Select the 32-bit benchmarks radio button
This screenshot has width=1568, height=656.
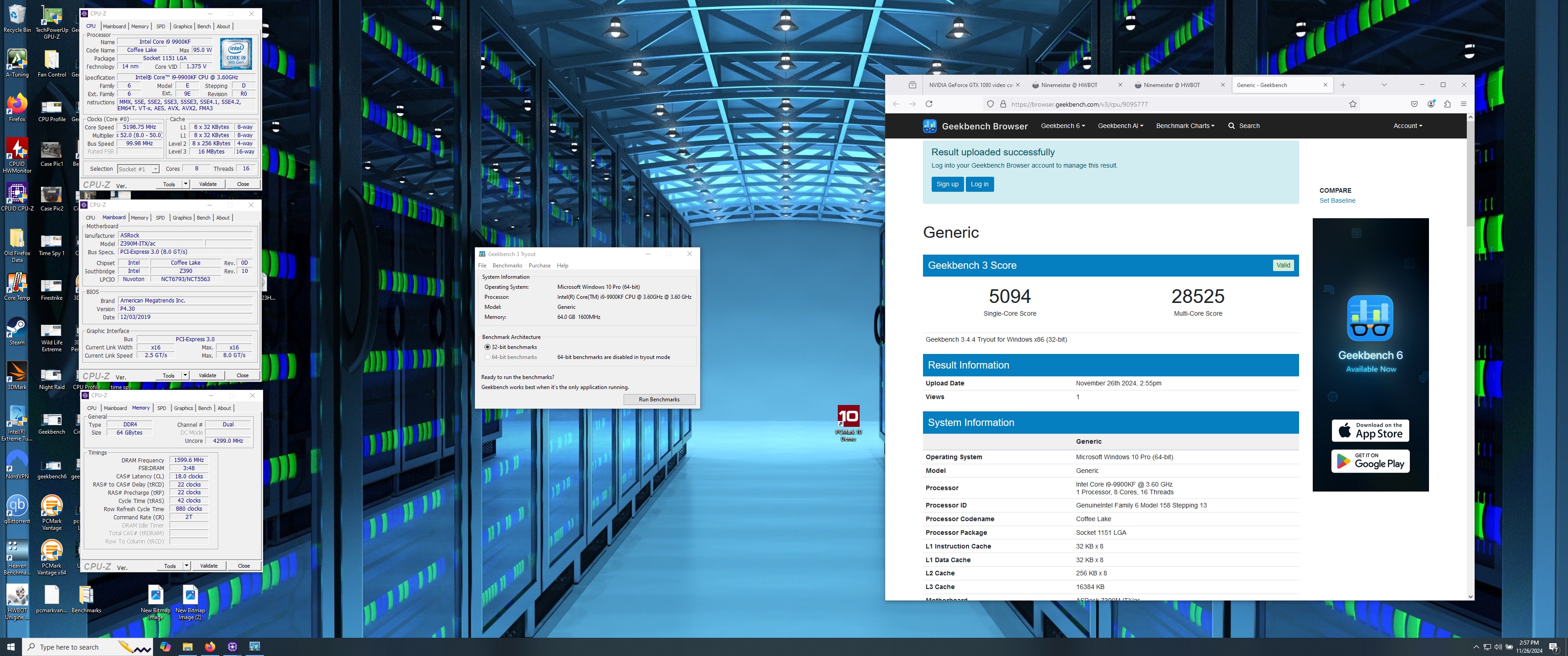point(487,347)
